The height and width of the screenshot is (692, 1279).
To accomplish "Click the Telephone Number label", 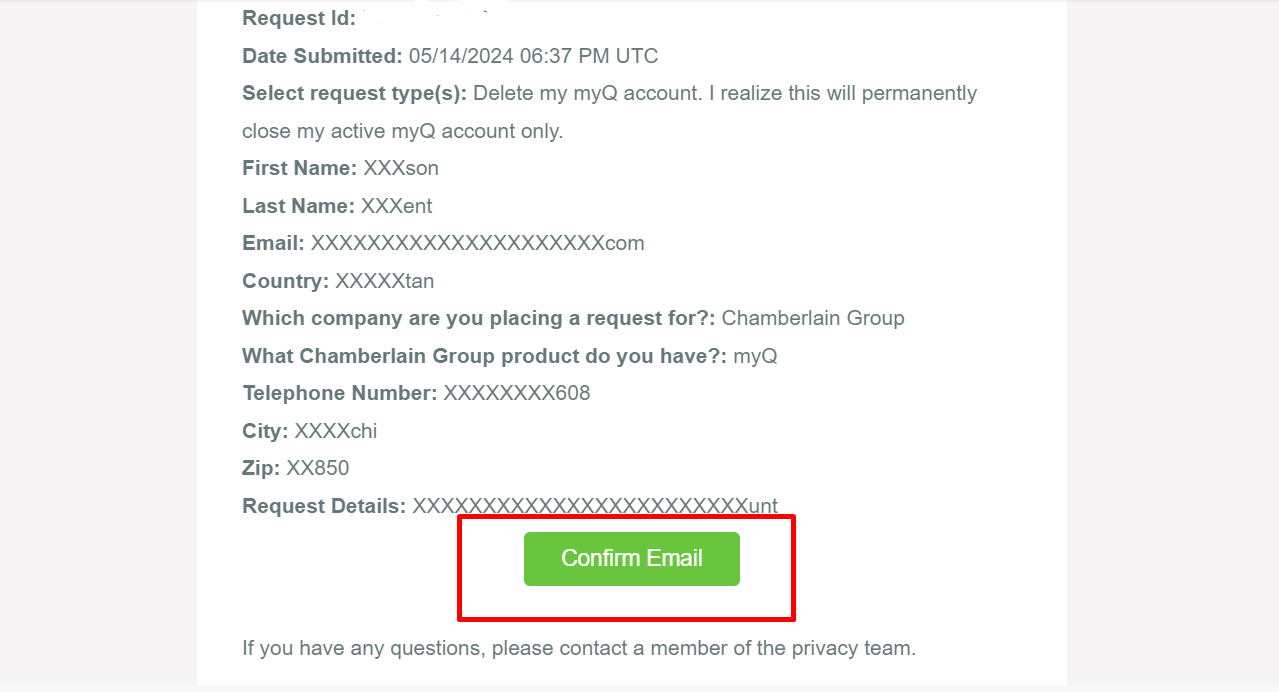I will point(340,393).
